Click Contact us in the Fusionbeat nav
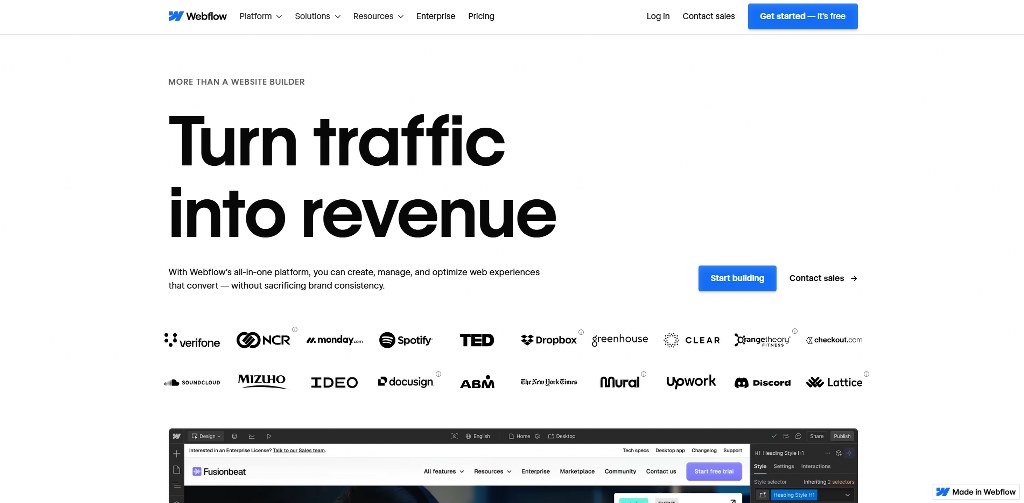 (661, 472)
